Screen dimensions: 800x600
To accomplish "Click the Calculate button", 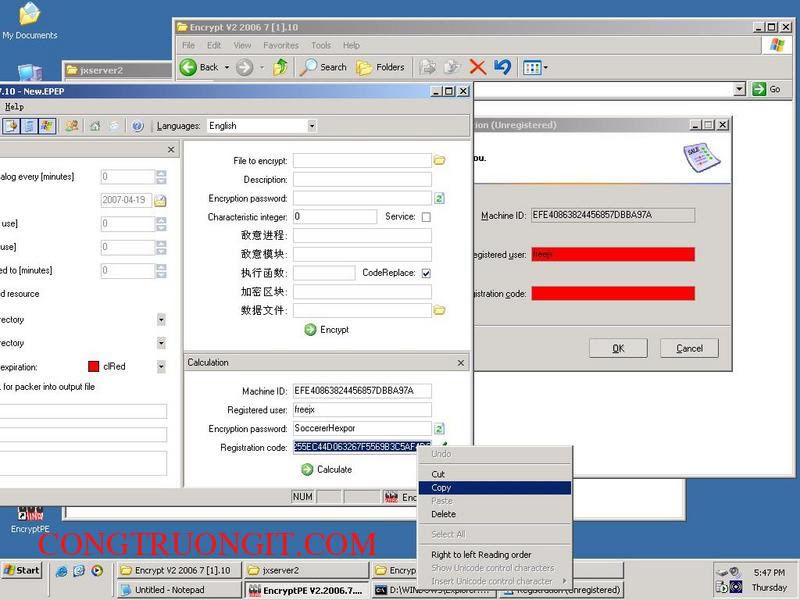I will pos(327,469).
